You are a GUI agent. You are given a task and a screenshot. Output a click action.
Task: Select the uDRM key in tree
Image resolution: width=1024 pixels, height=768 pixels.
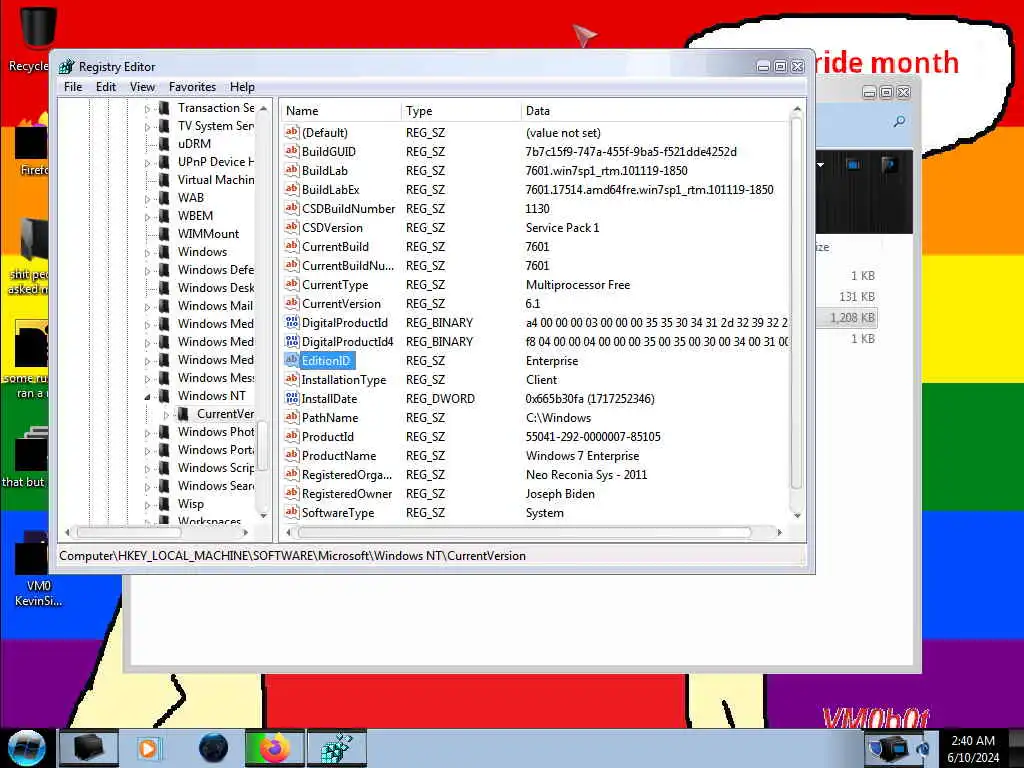click(194, 144)
